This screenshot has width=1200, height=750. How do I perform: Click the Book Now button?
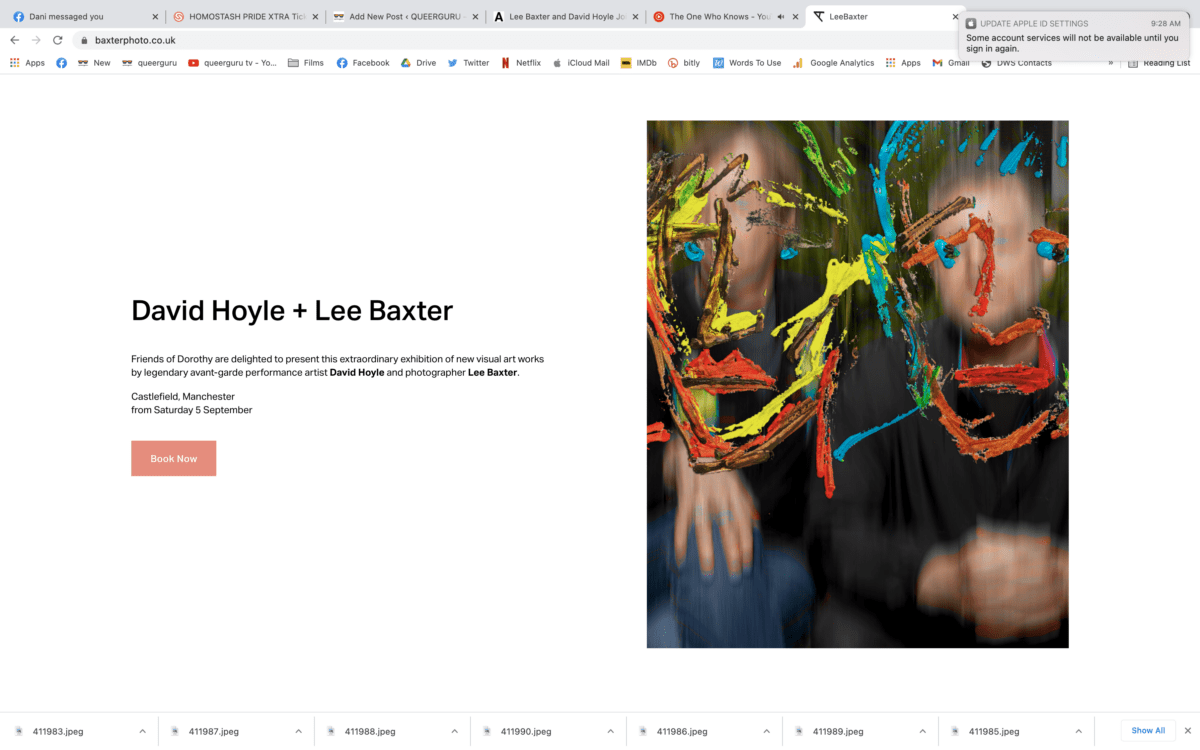pos(173,459)
